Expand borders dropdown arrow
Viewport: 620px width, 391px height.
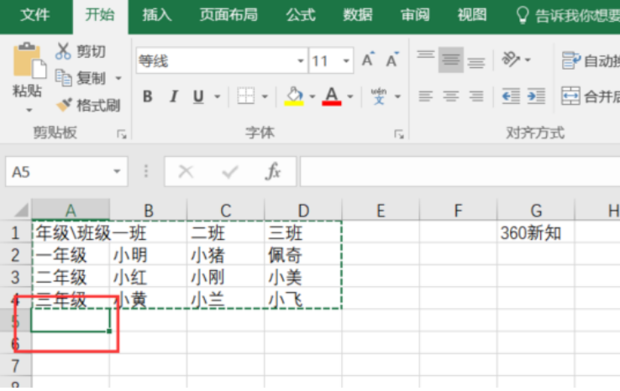tap(265, 96)
